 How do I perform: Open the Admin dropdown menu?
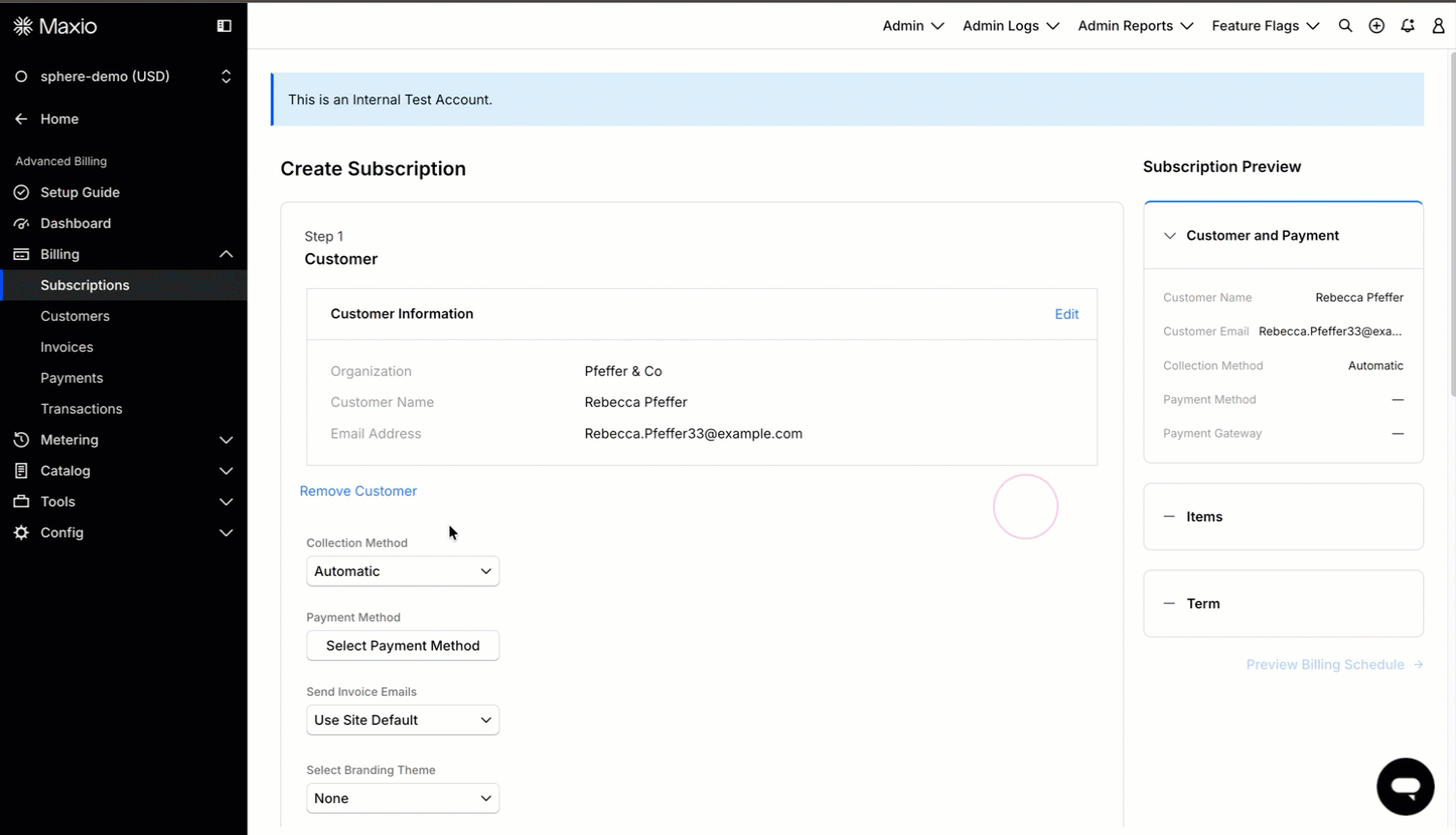click(x=913, y=26)
